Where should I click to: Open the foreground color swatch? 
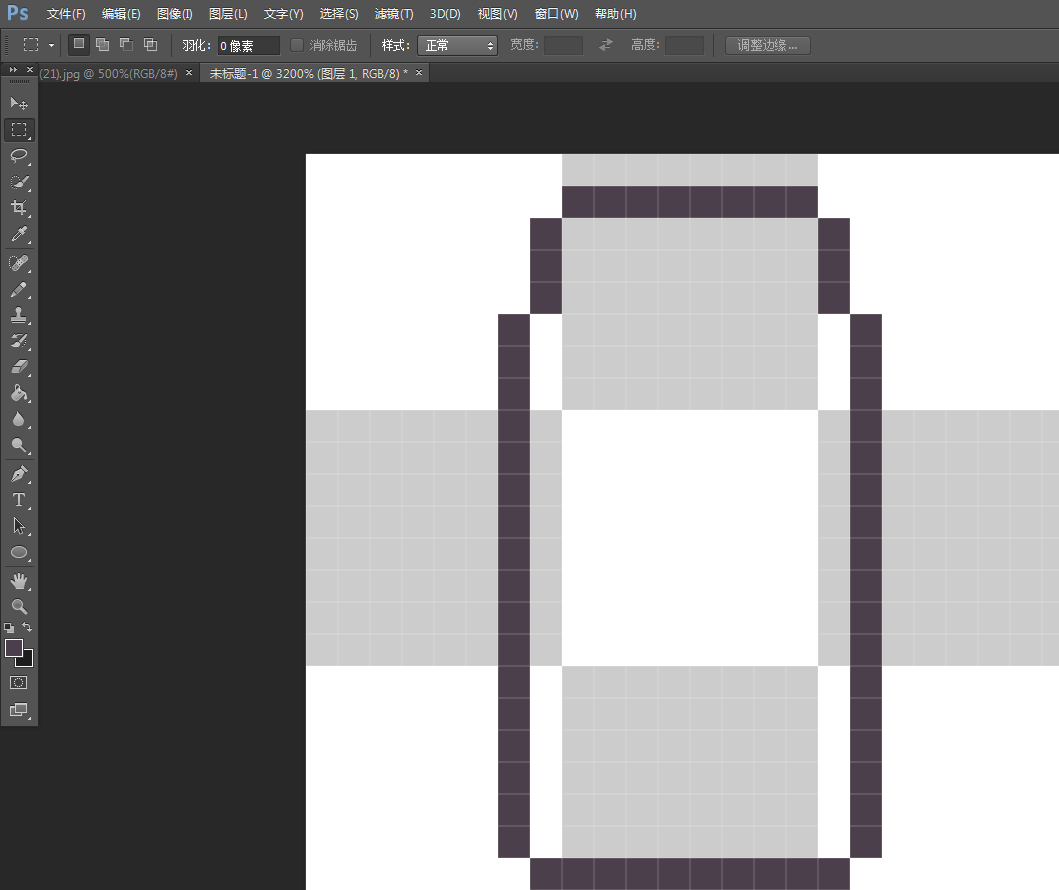point(14,648)
